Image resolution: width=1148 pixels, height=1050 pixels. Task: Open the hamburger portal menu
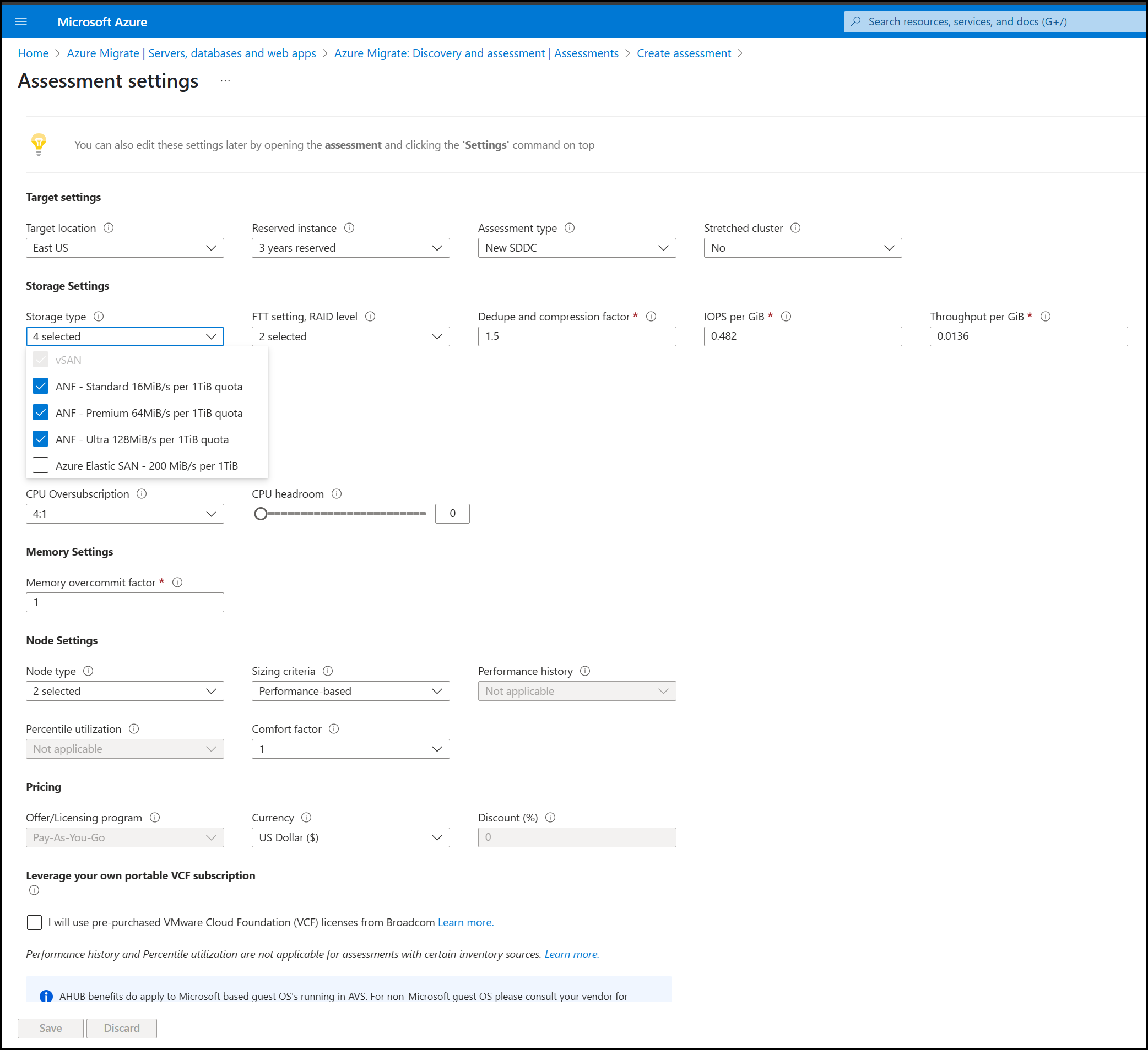[21, 21]
